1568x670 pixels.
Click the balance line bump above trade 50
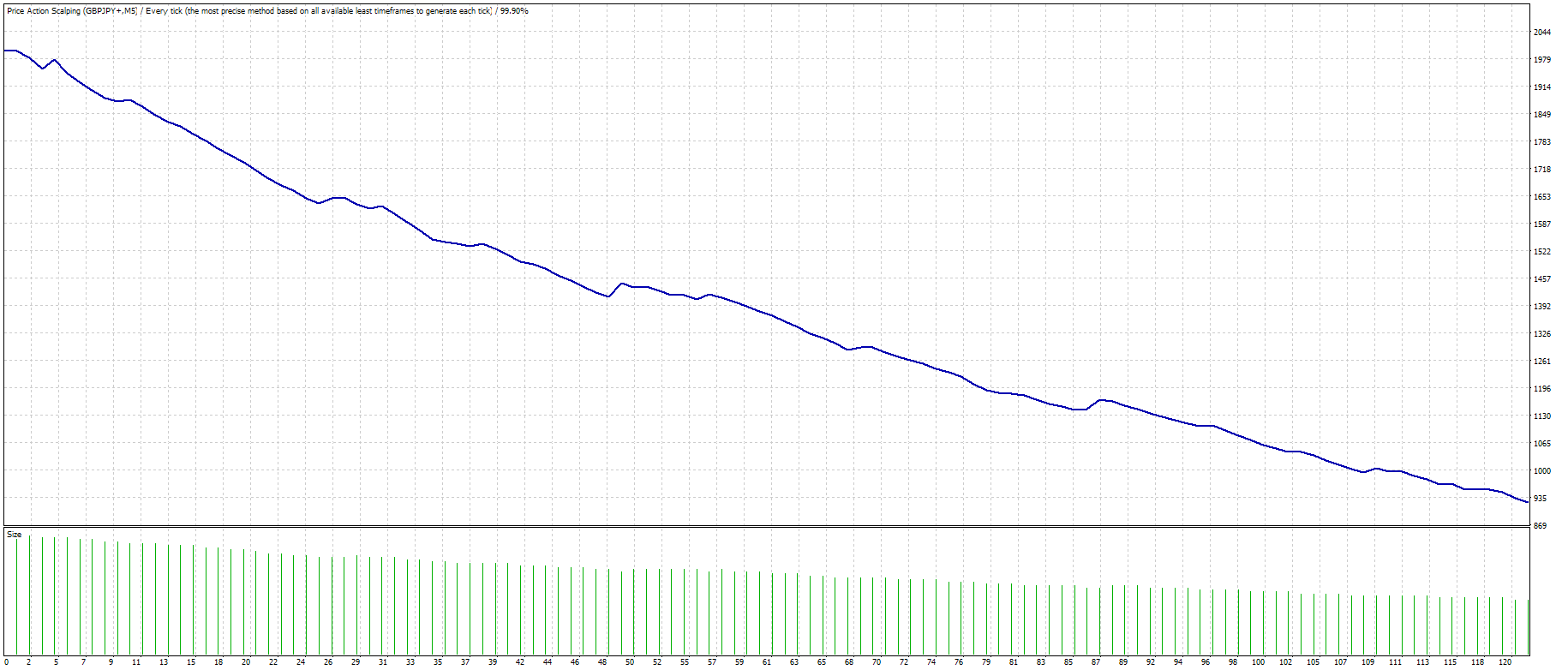tap(621, 284)
